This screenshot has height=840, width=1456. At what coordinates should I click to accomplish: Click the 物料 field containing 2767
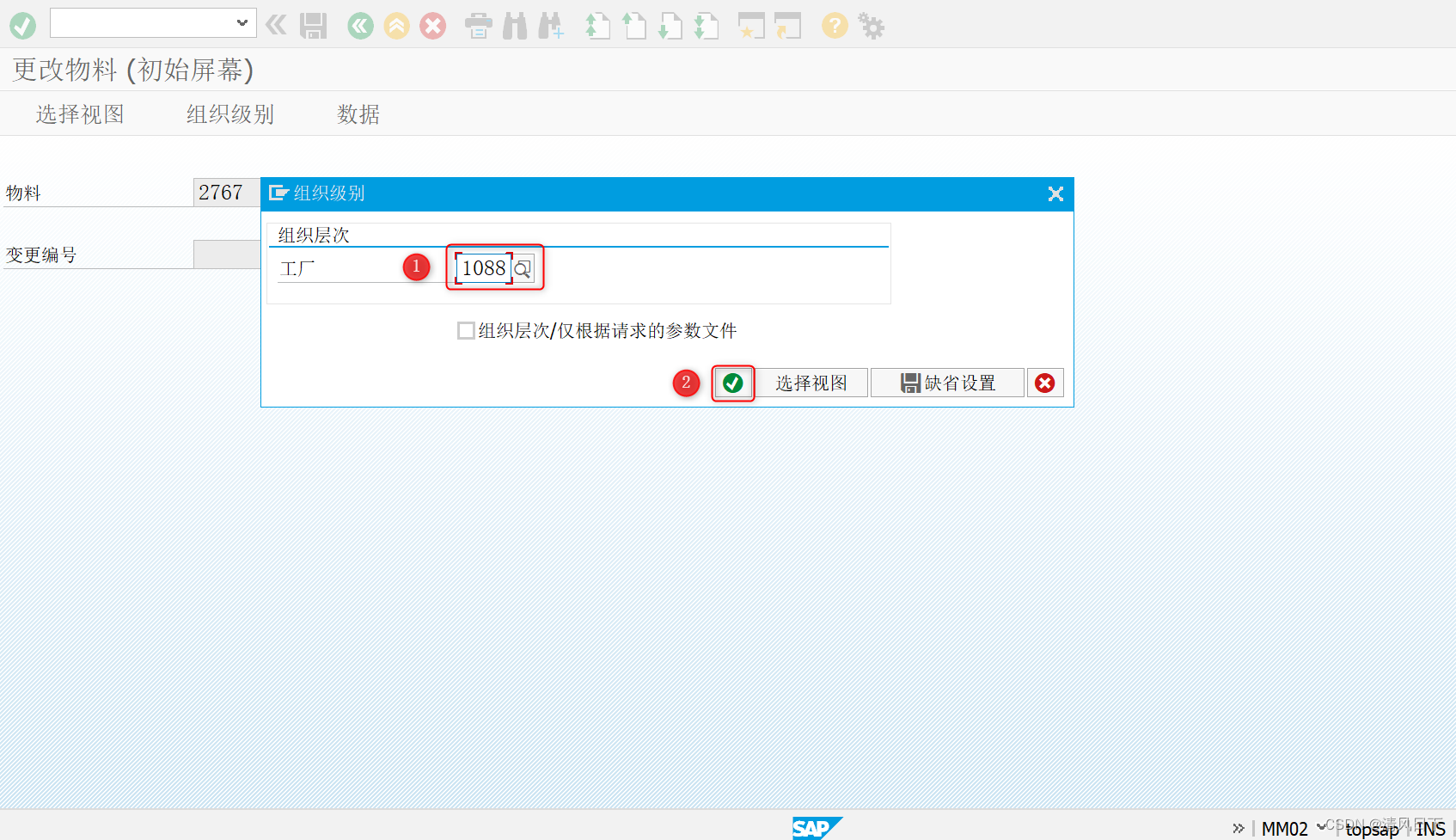(x=227, y=193)
